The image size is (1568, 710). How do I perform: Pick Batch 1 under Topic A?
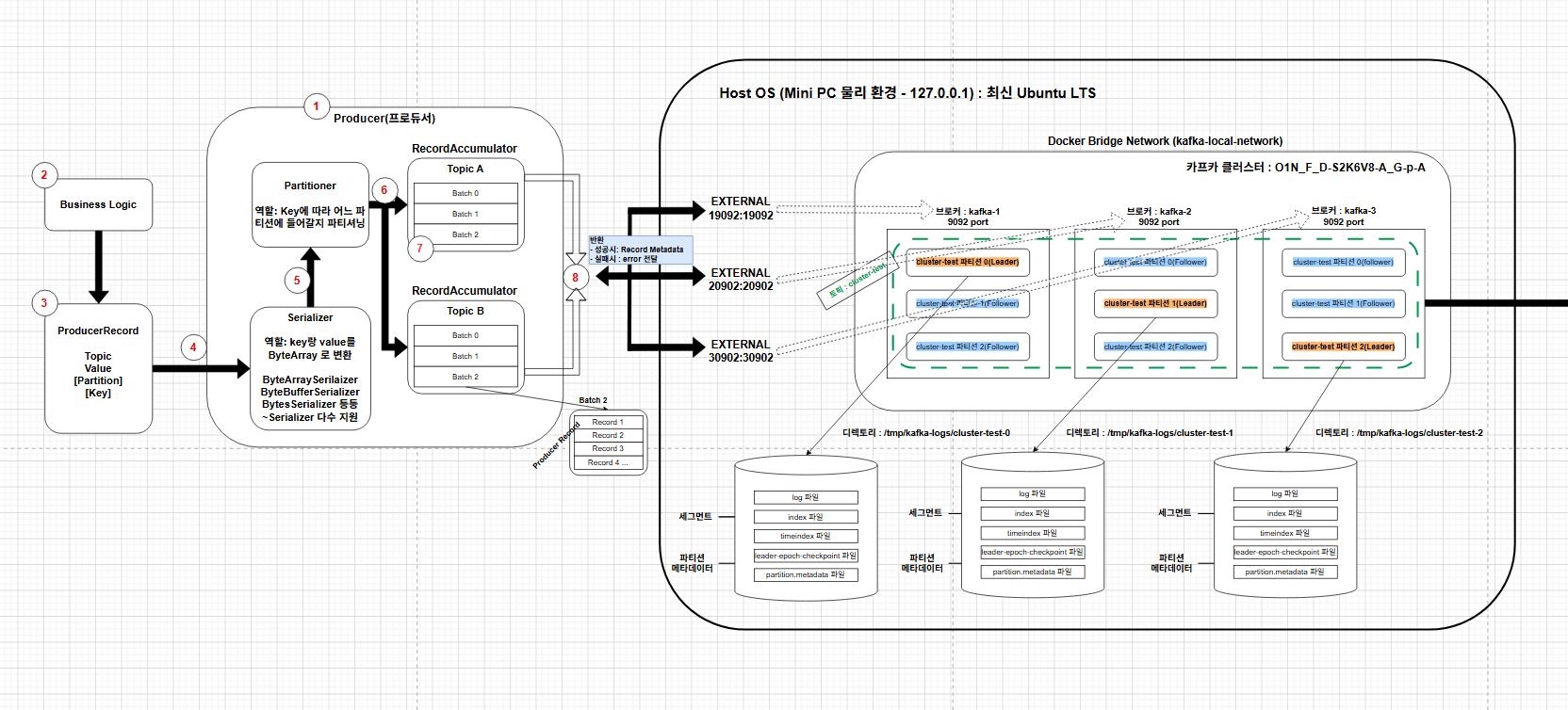pos(465,214)
